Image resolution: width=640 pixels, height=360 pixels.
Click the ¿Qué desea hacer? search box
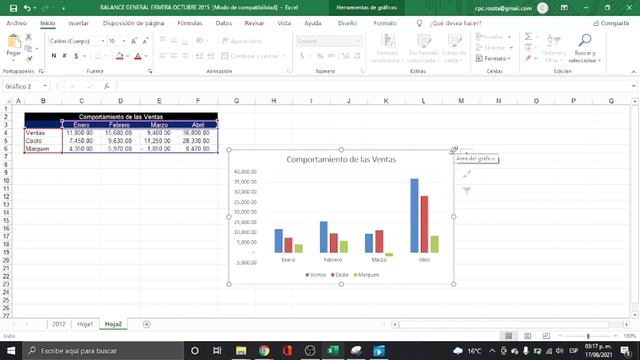[456, 23]
